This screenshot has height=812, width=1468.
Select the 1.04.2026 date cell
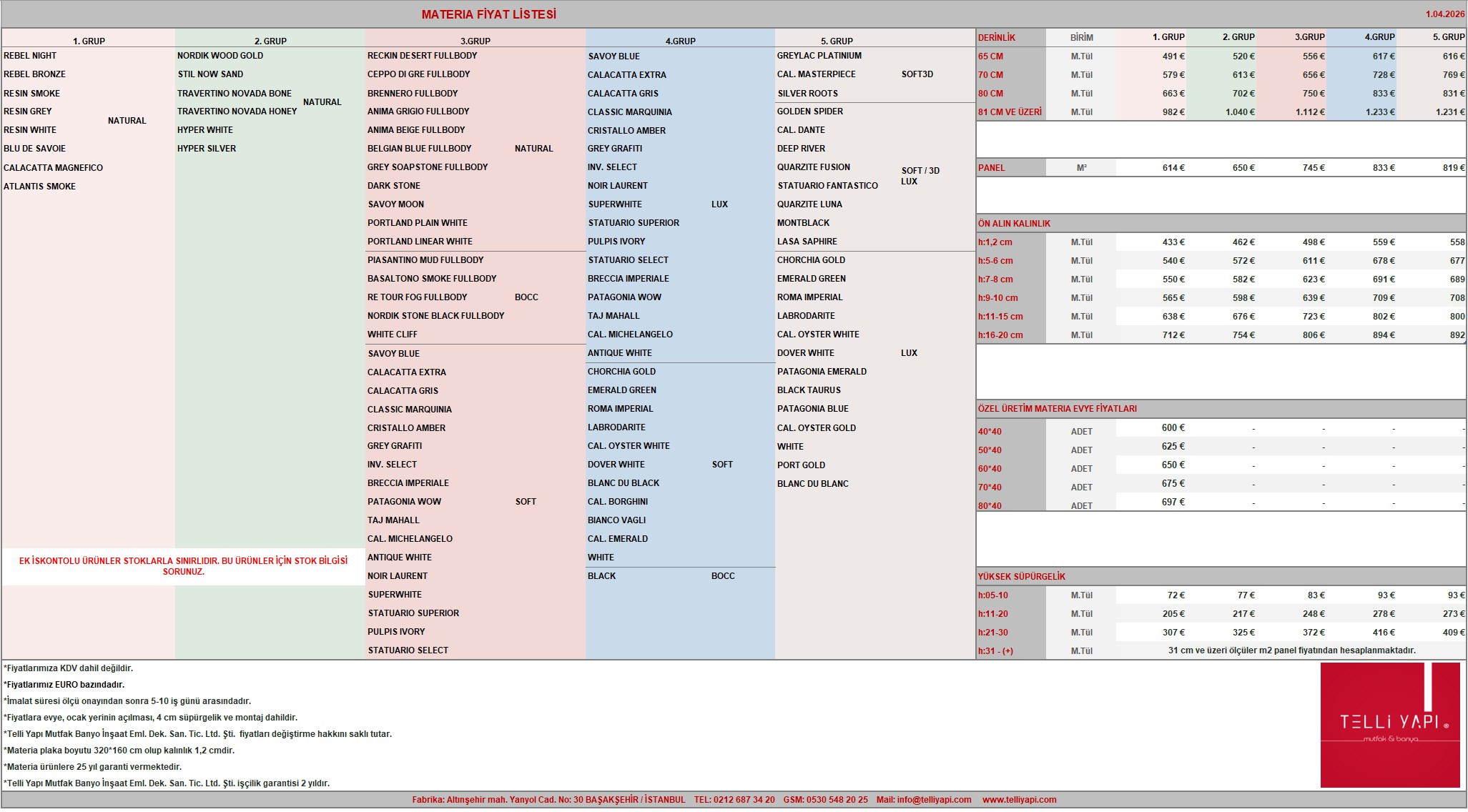tap(1445, 14)
